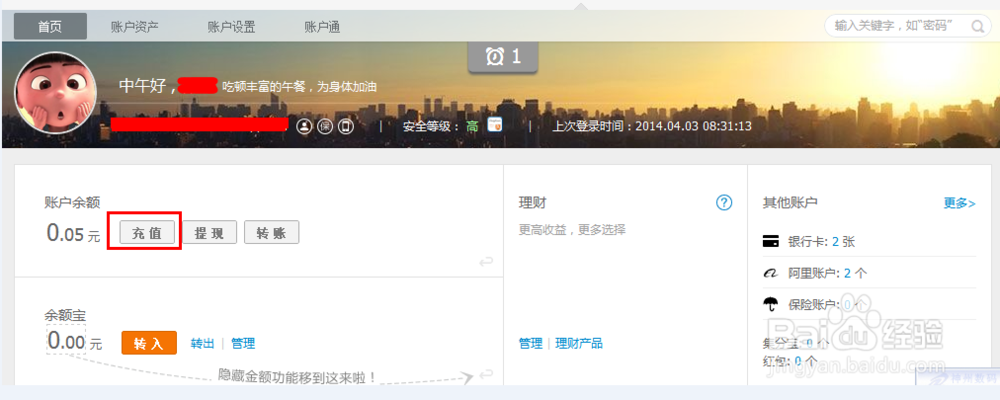
Task: Open 管理 link beside 转出
Action: (243, 344)
